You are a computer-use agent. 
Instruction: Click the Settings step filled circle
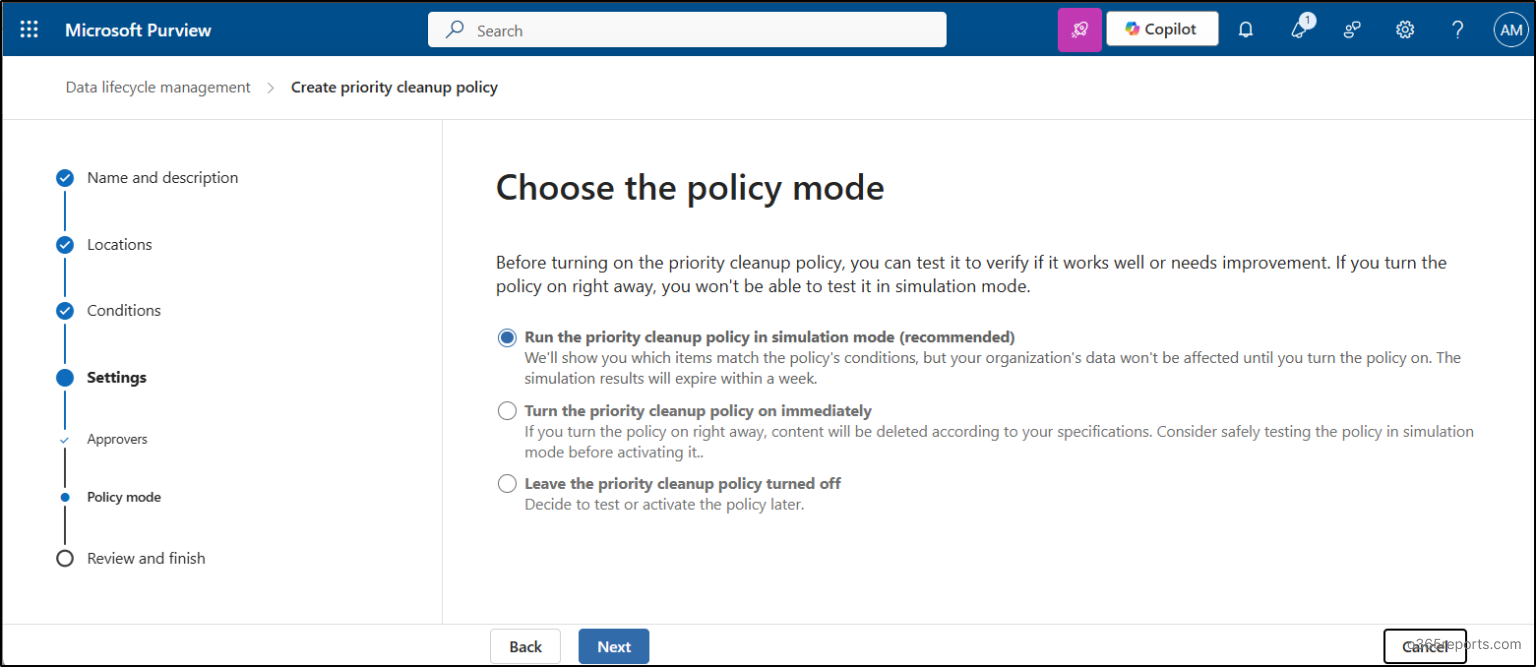point(65,378)
